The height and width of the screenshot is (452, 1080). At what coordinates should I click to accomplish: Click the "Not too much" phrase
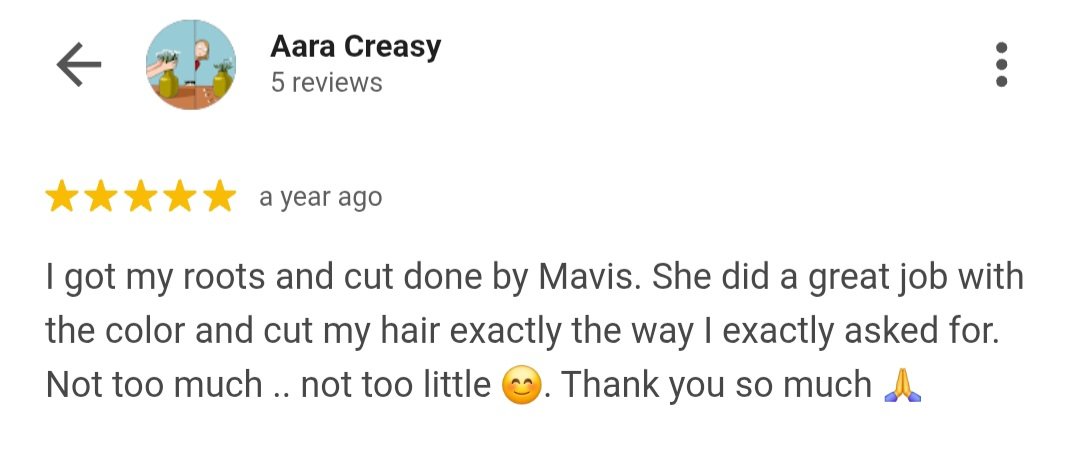(x=154, y=384)
